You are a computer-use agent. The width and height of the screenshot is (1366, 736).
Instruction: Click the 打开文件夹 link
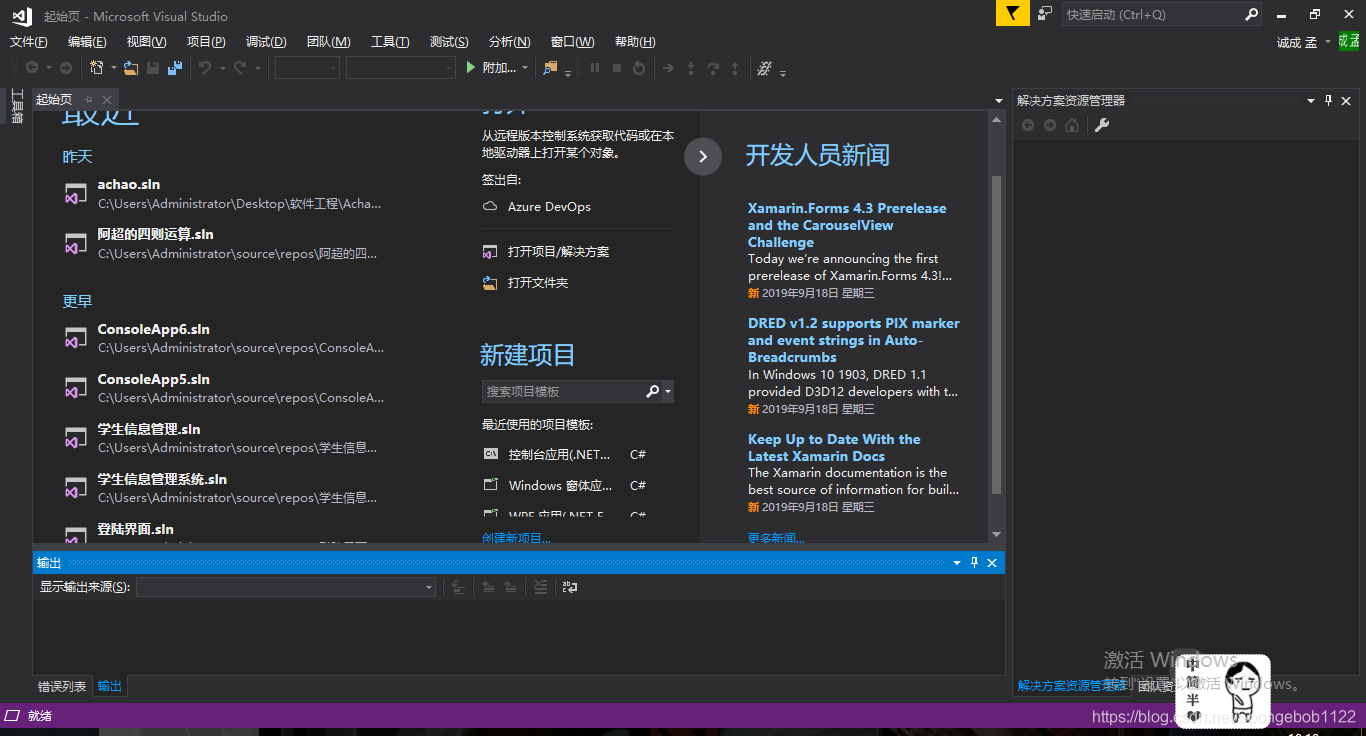[x=538, y=282]
